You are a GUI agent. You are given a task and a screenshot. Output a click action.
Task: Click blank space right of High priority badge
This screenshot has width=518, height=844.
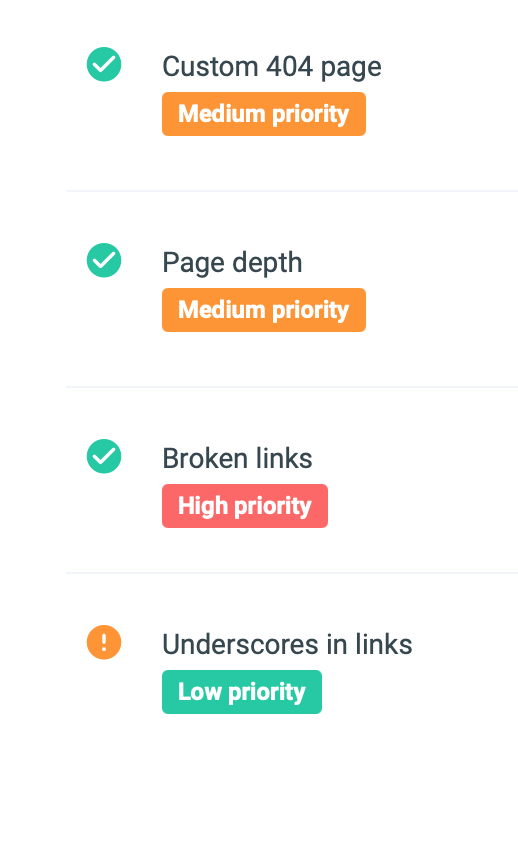[x=423, y=506]
